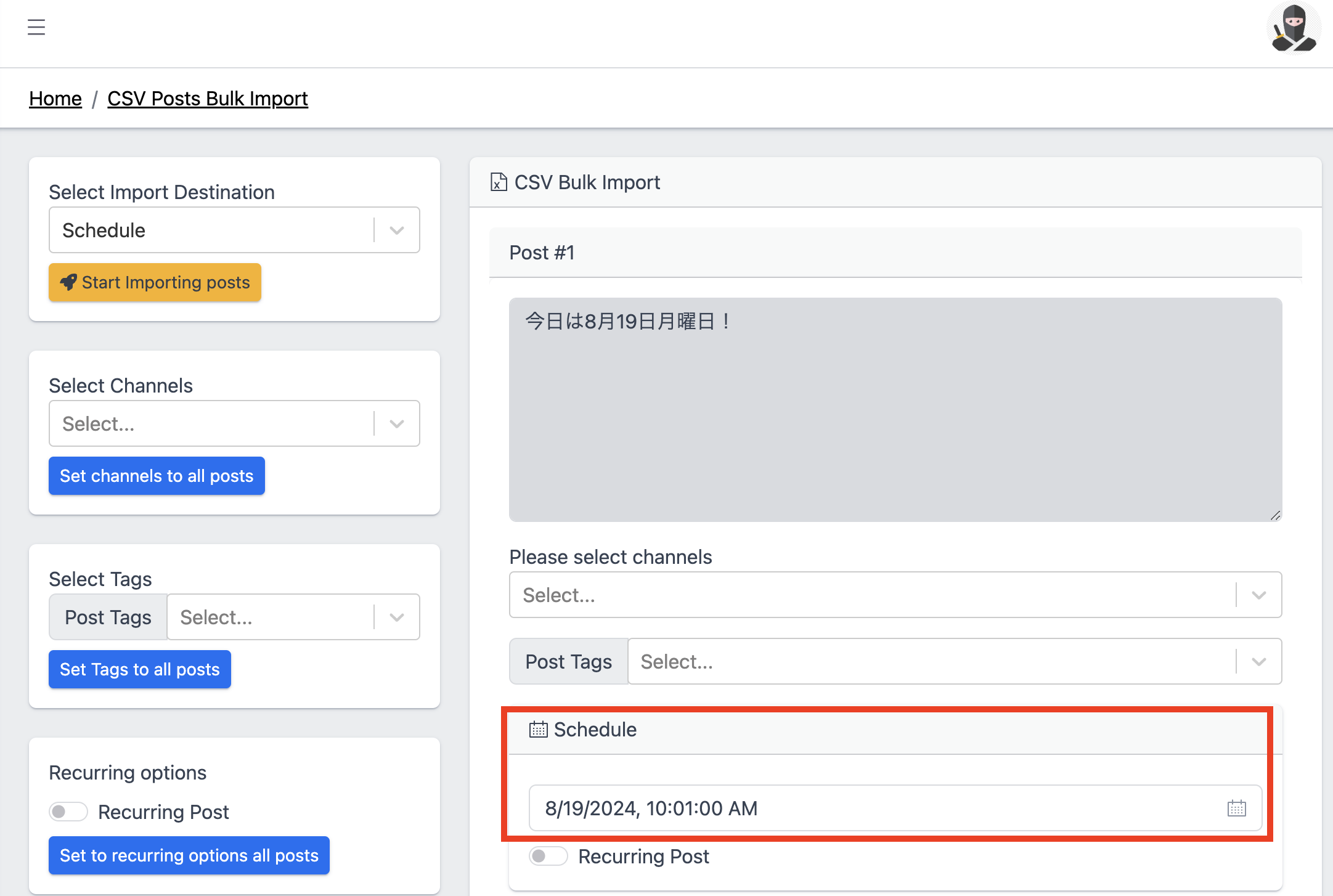
Task: Click the textarea resize handle in Post #1
Action: 1275,515
